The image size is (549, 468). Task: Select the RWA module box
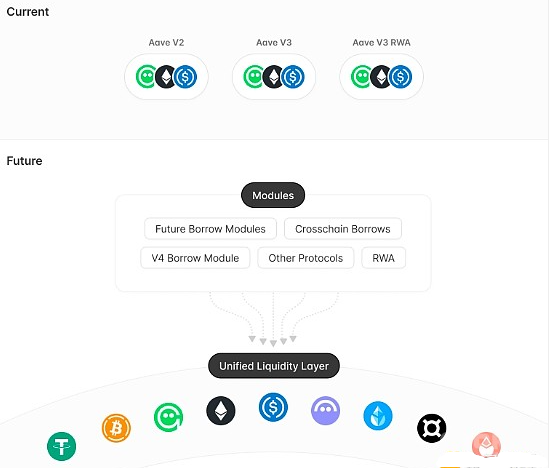(x=383, y=258)
